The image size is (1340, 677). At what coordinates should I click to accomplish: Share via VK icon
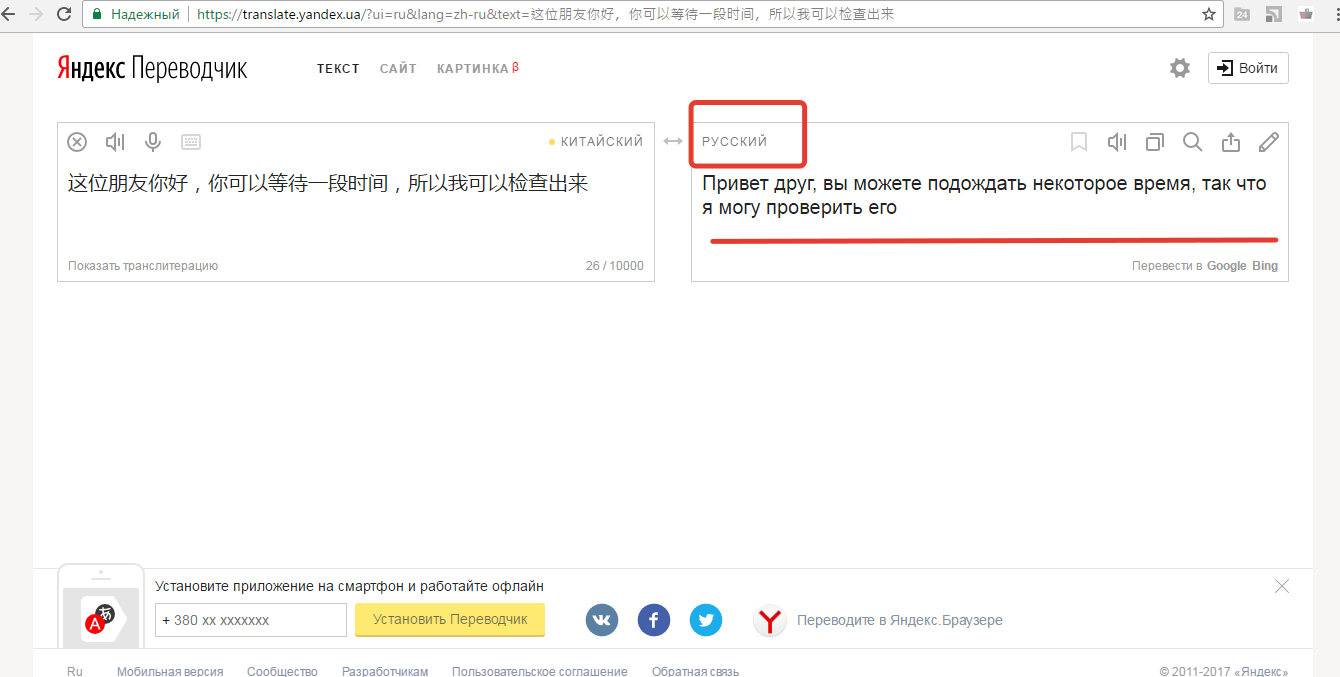(x=602, y=620)
